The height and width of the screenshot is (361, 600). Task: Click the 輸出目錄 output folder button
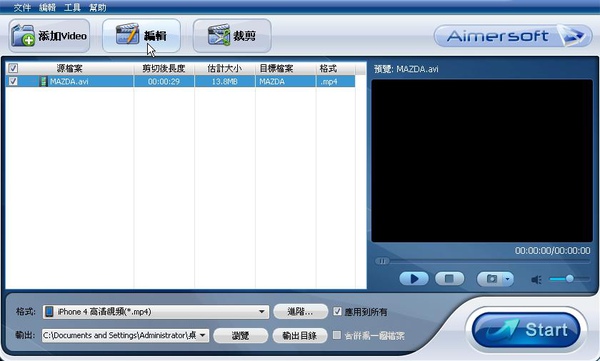(300, 335)
